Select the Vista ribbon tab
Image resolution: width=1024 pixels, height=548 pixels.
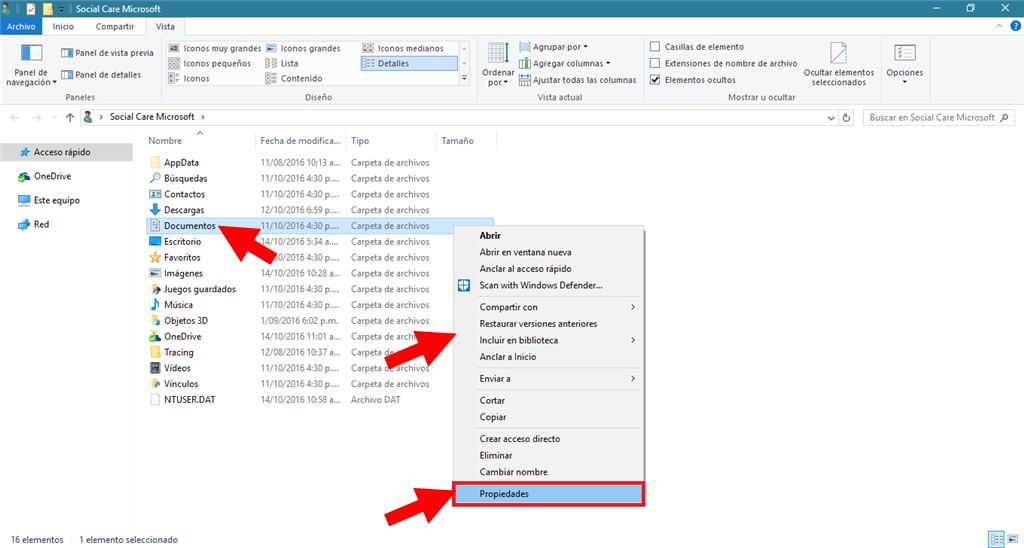click(165, 27)
